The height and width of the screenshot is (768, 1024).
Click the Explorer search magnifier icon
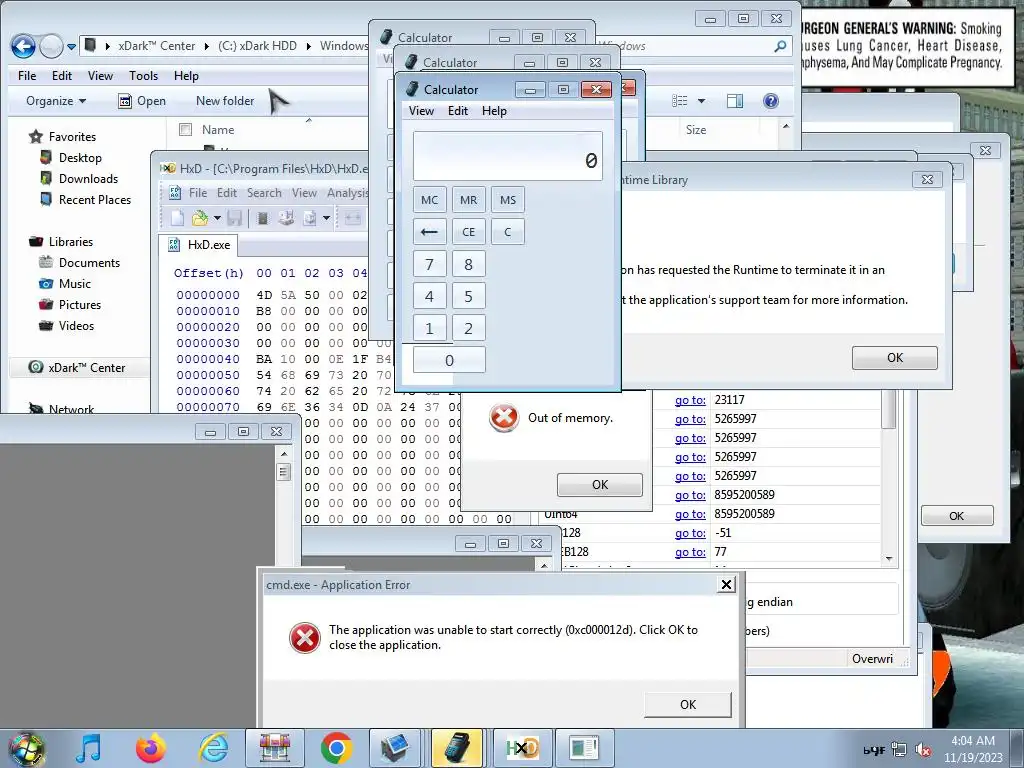[780, 46]
